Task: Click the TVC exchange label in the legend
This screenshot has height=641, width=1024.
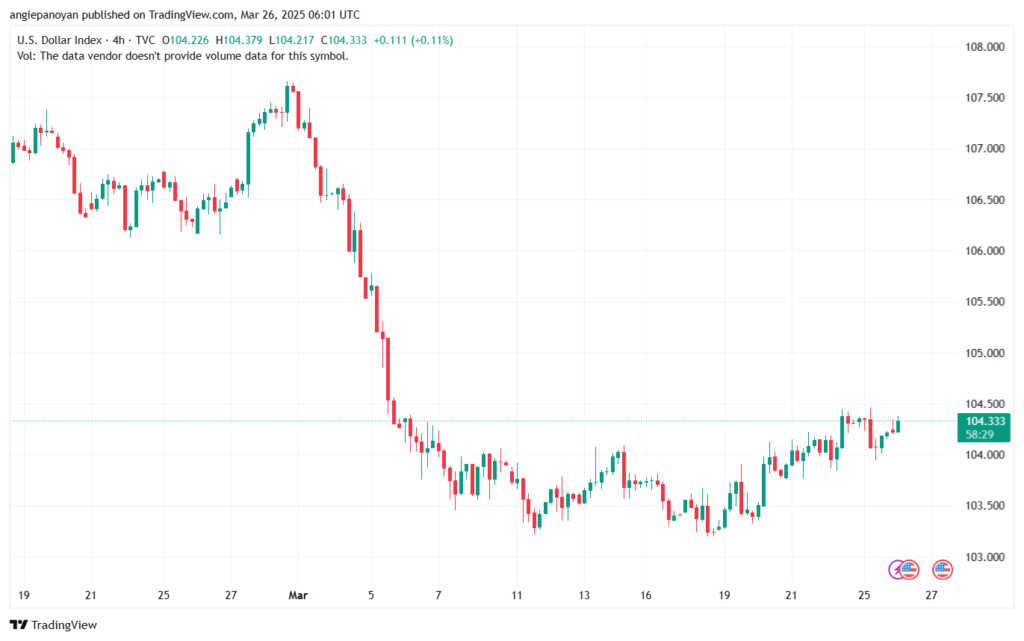Action: [145, 40]
